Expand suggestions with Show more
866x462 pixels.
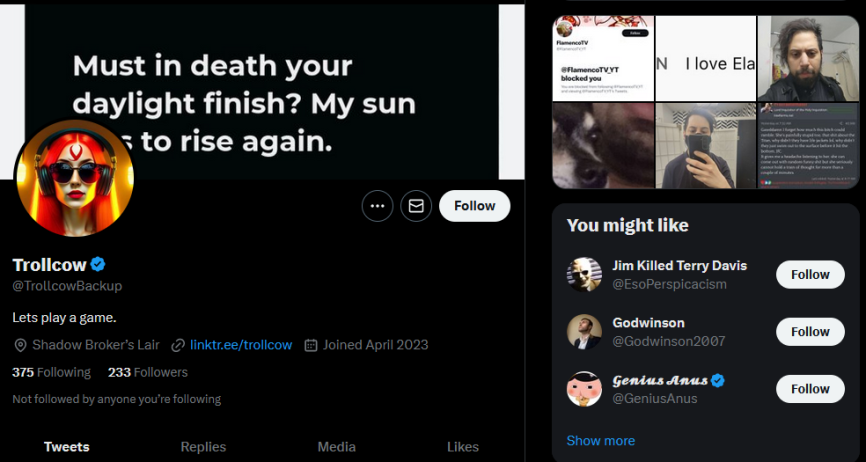click(x=600, y=440)
